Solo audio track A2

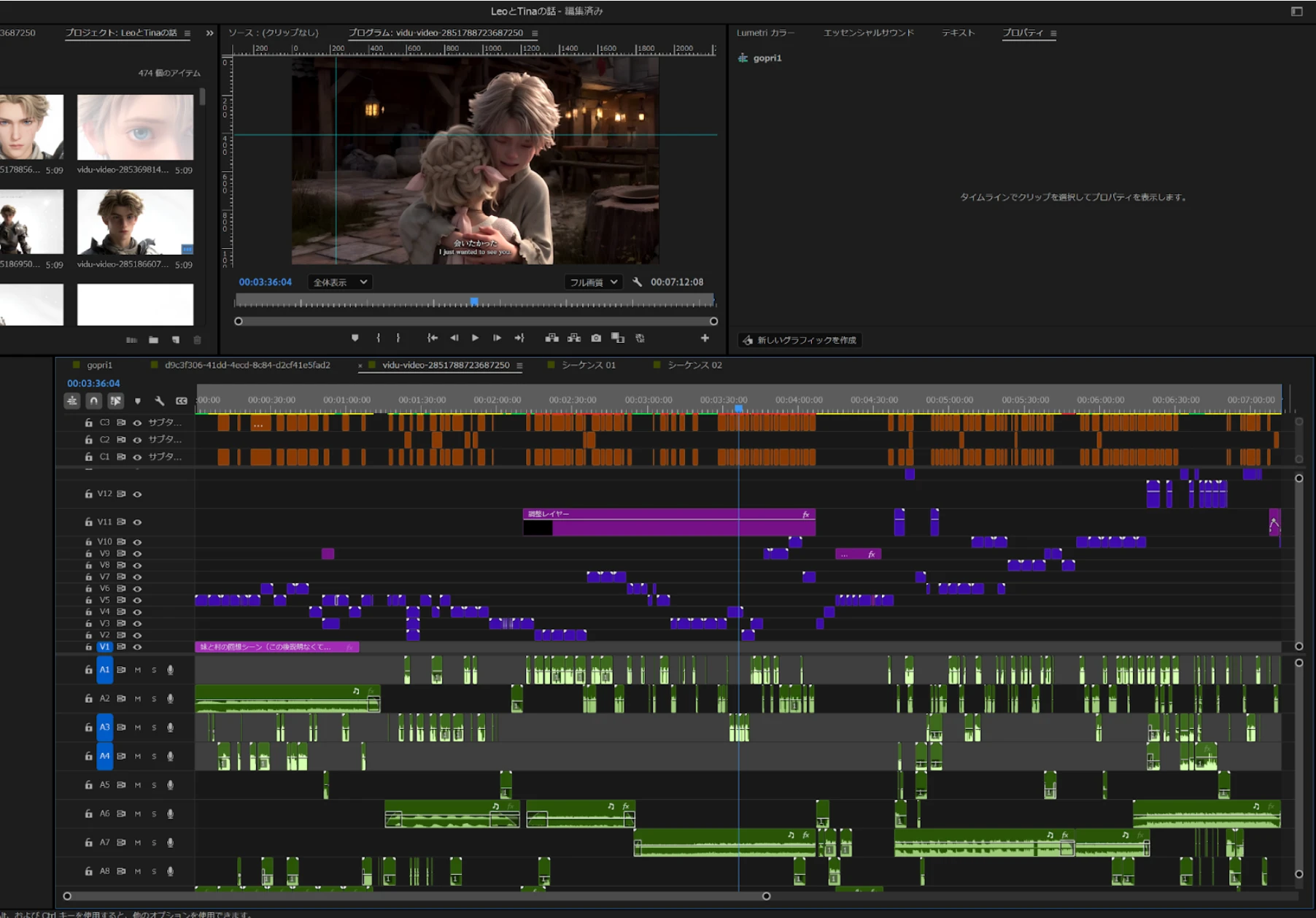click(154, 699)
